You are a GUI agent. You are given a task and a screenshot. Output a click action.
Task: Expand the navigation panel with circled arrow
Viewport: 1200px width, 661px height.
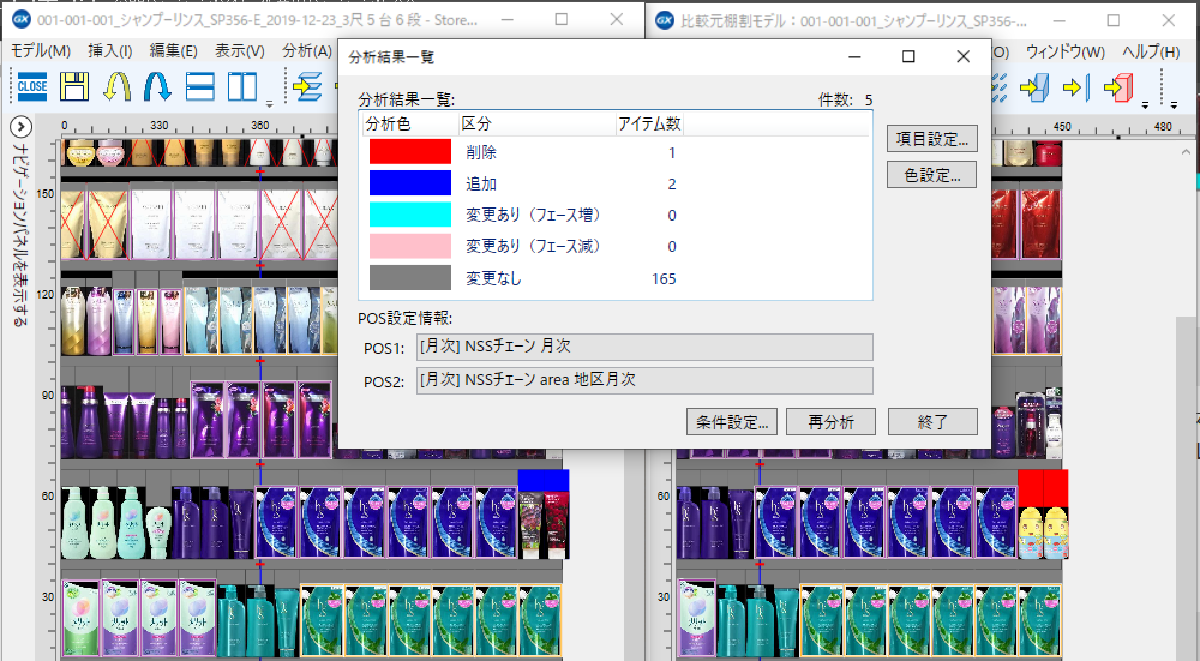click(x=20, y=127)
